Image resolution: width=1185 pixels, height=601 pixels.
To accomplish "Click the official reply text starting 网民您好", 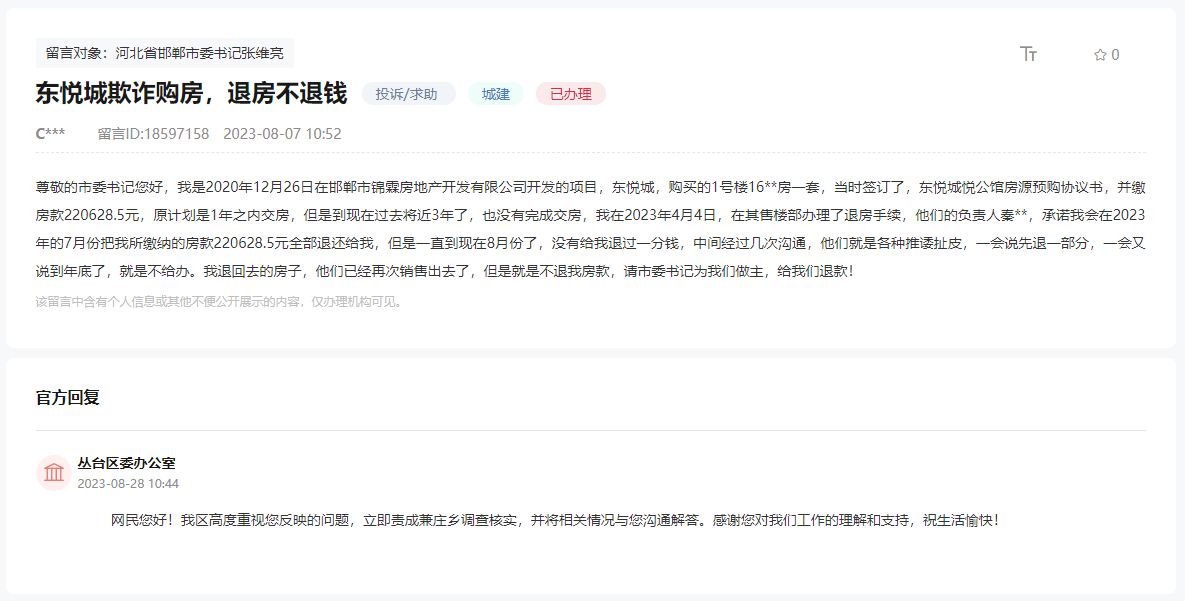I will [555, 520].
